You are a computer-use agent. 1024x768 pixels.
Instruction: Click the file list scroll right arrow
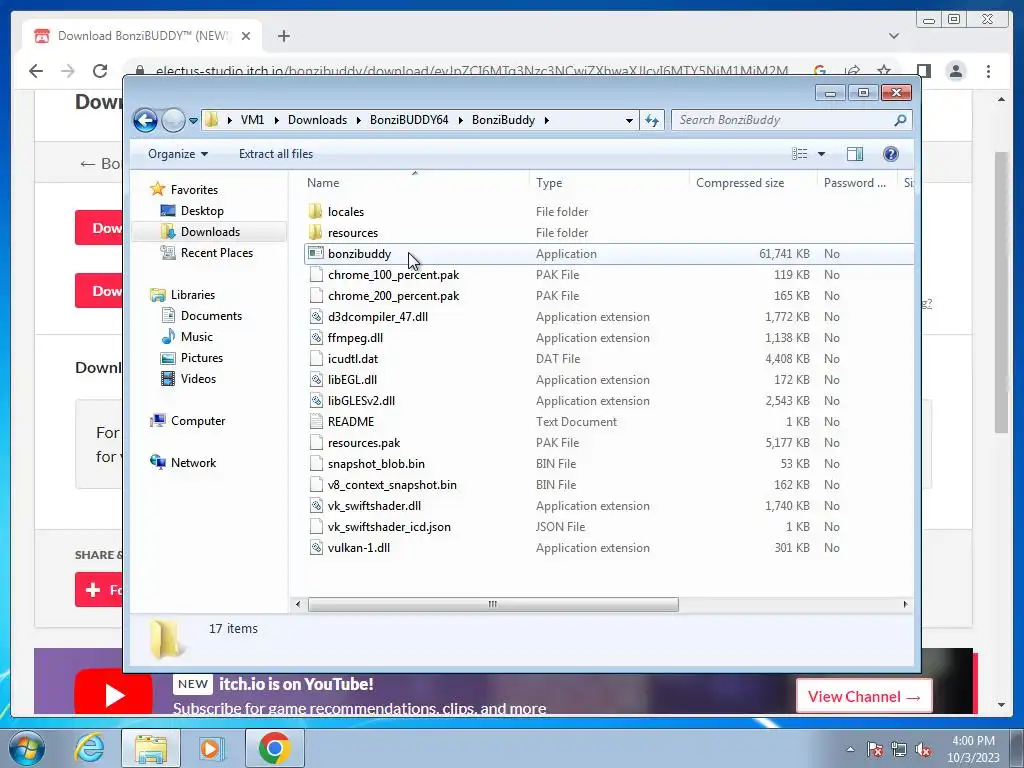tap(905, 605)
